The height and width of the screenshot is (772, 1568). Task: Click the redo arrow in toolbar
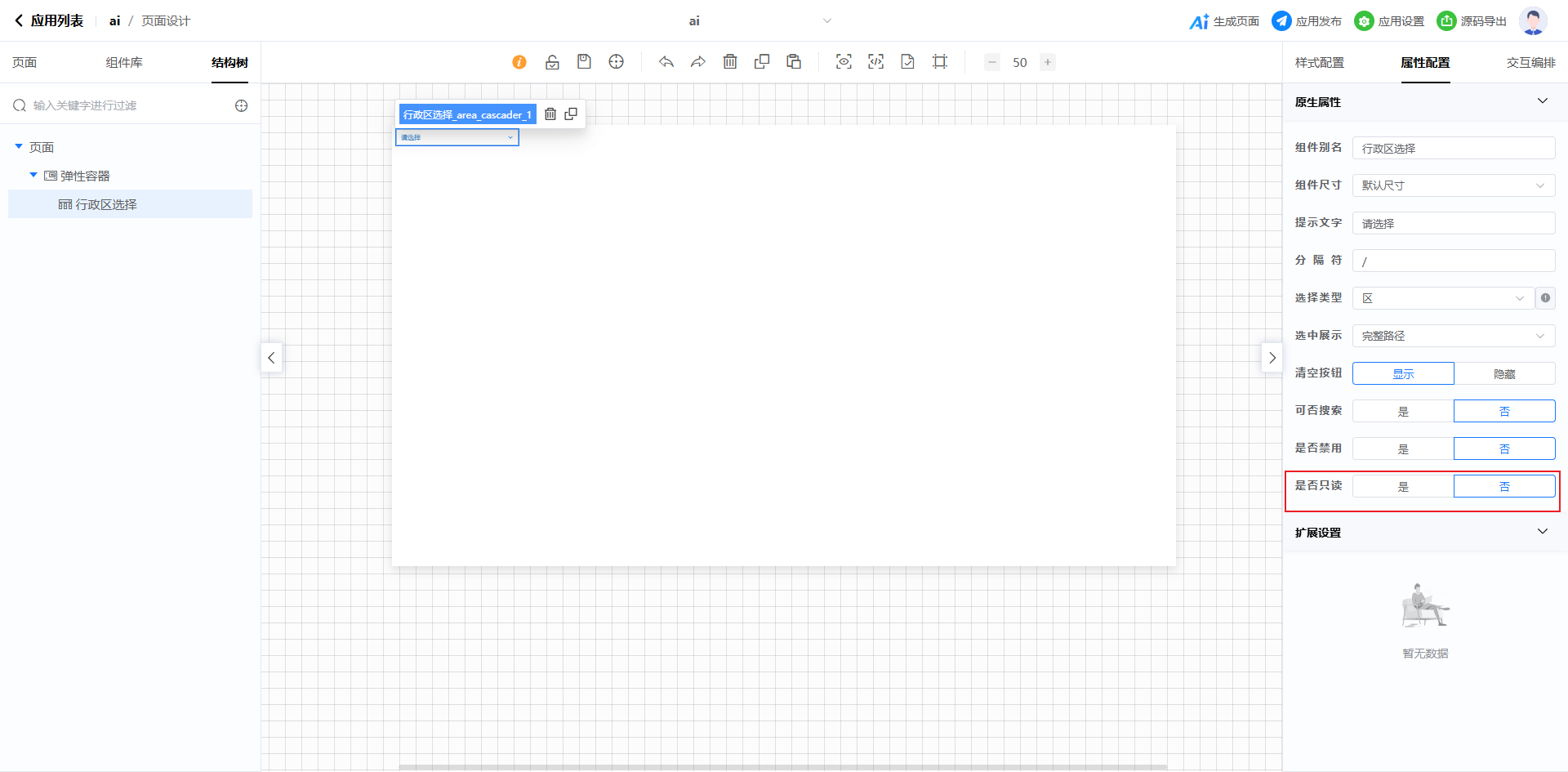697,62
